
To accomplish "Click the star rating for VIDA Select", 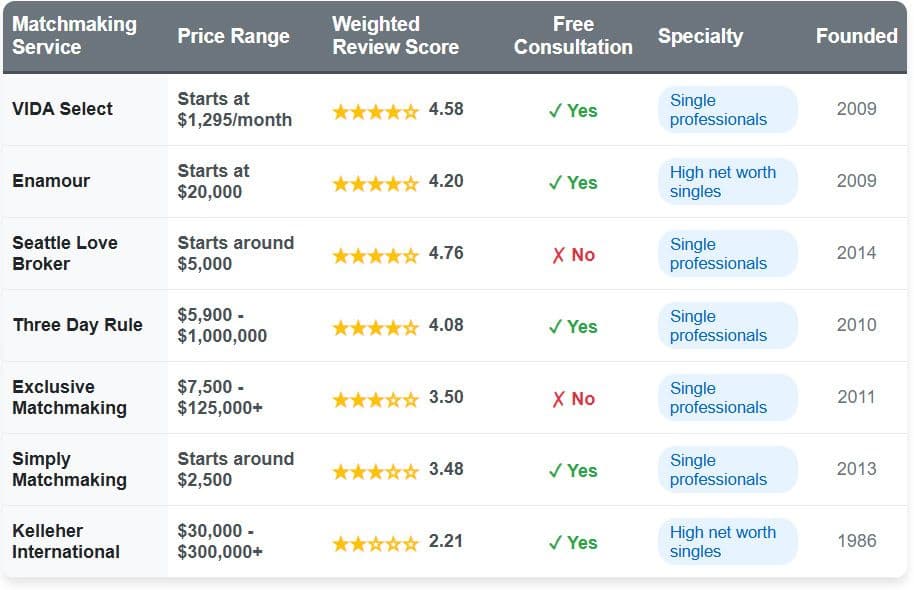I will 375,111.
